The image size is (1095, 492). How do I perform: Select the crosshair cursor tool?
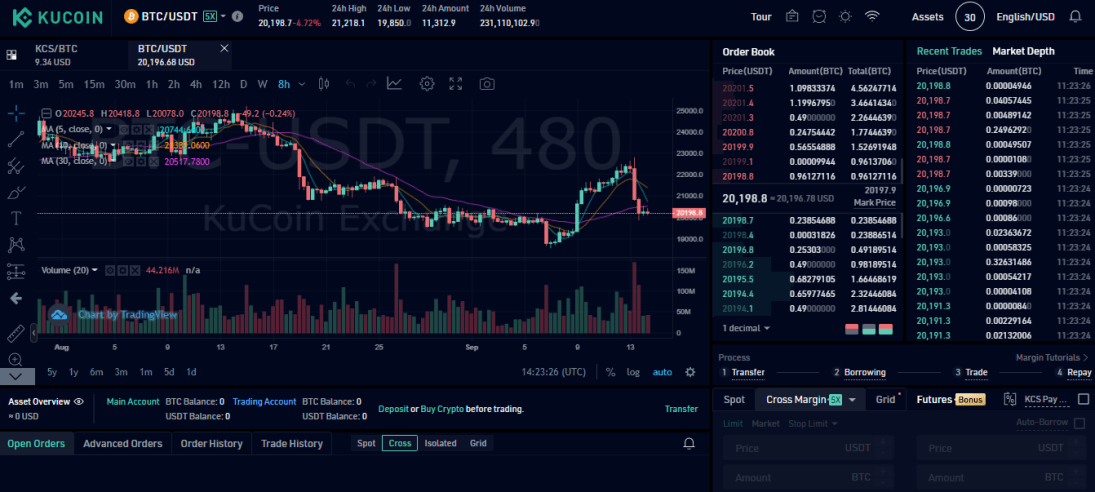point(15,112)
